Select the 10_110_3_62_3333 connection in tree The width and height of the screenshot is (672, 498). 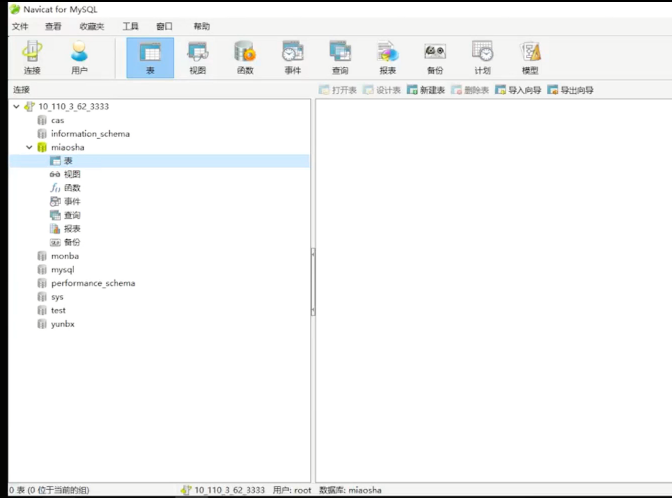73,106
